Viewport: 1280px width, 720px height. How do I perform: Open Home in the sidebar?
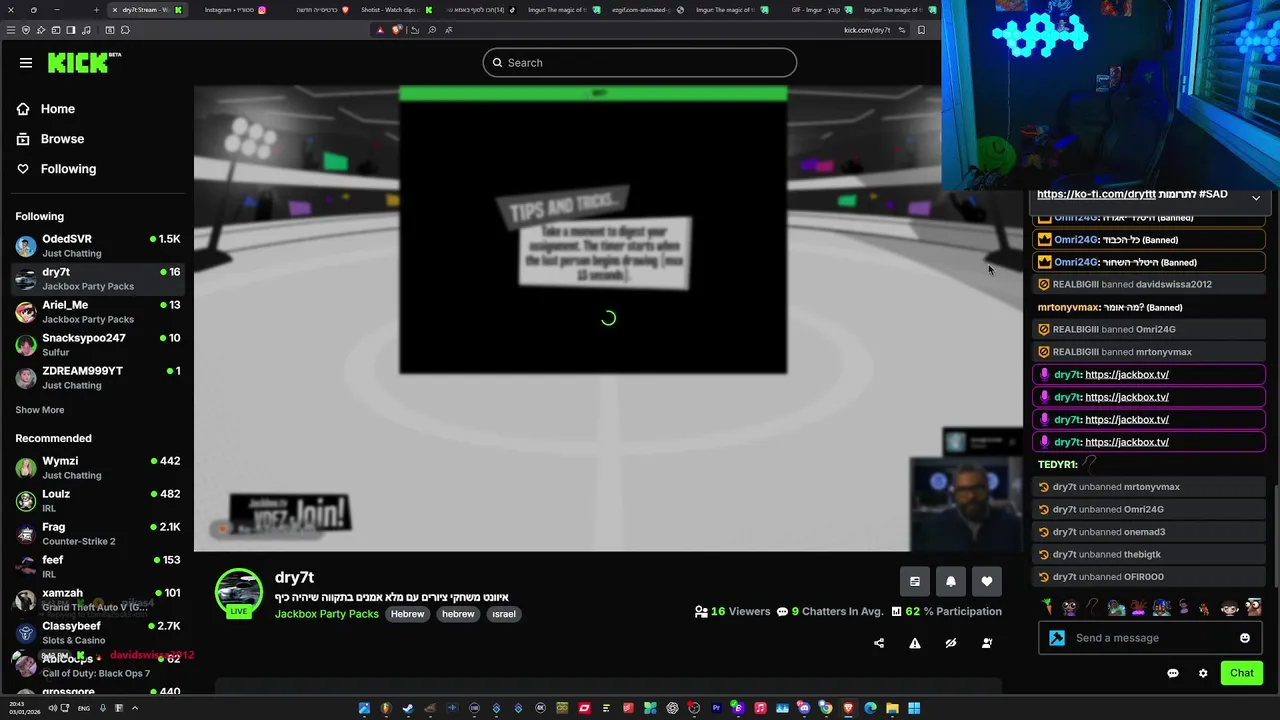58,109
